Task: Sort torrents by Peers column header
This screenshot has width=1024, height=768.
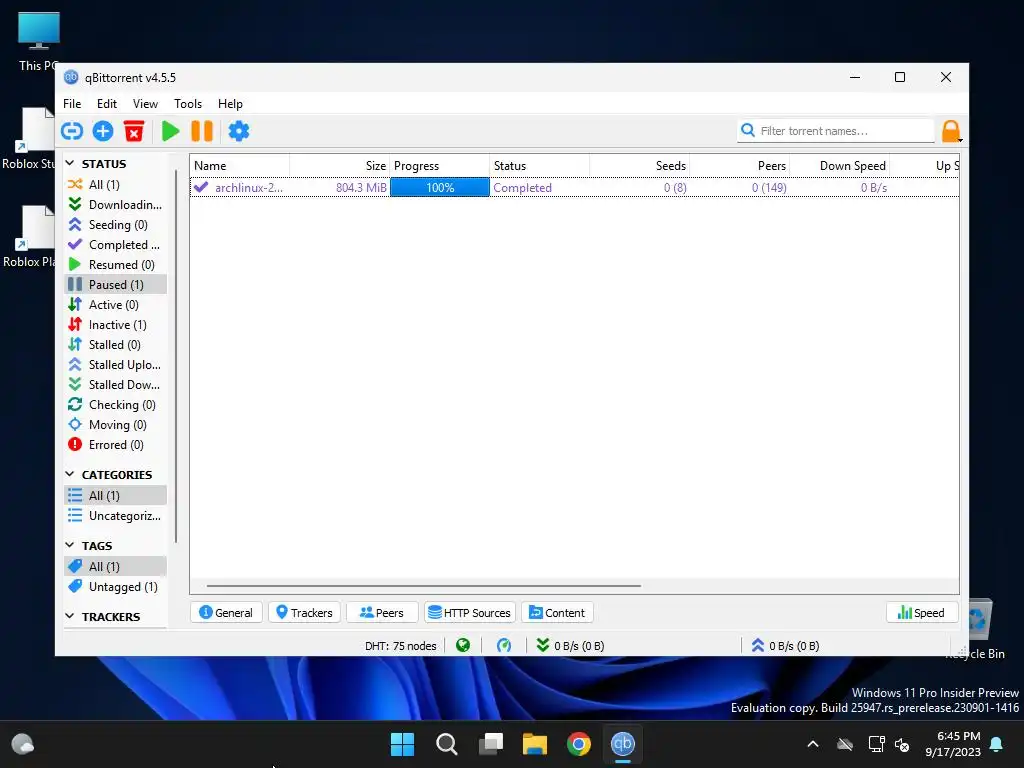Action: pos(739,166)
